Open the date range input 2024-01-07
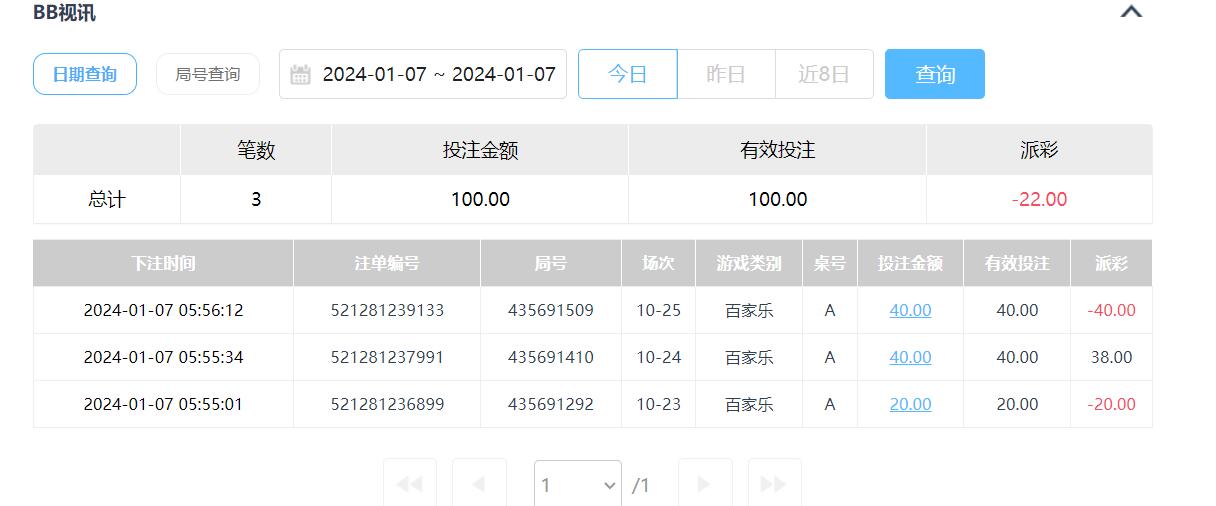This screenshot has width=1216, height=506. tap(423, 74)
